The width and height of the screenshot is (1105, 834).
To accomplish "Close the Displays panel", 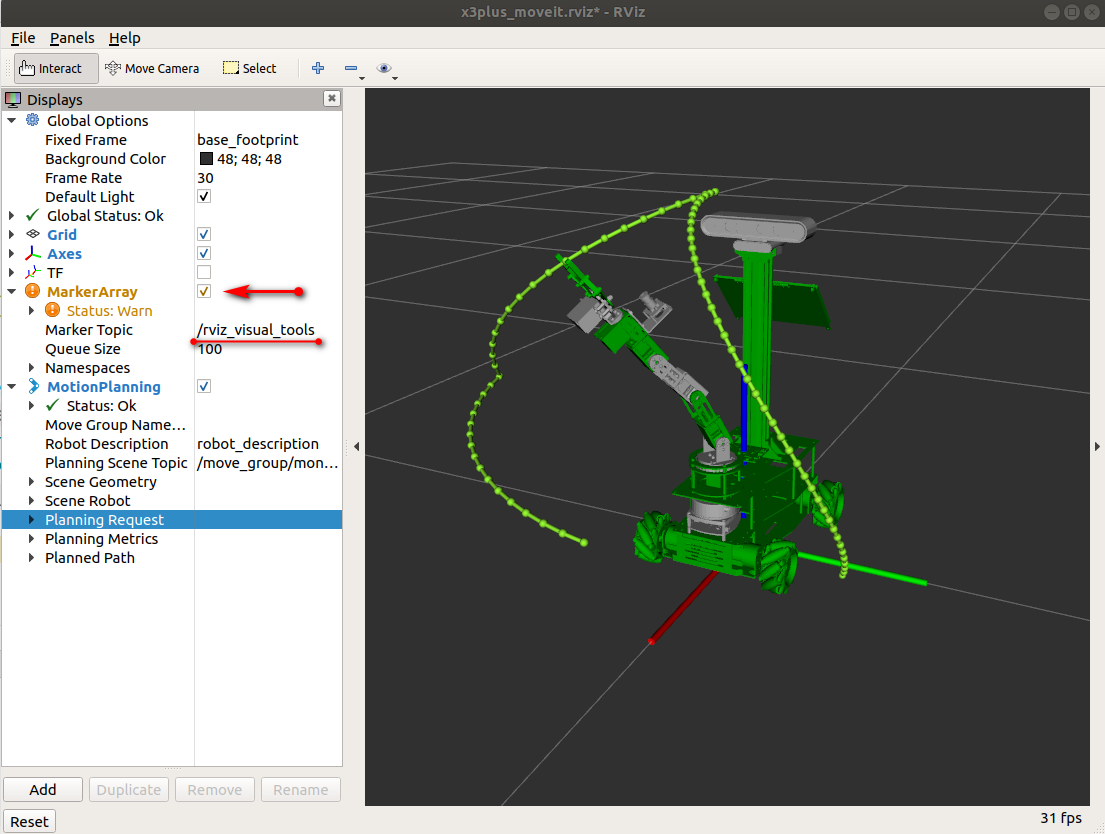I will point(332,98).
